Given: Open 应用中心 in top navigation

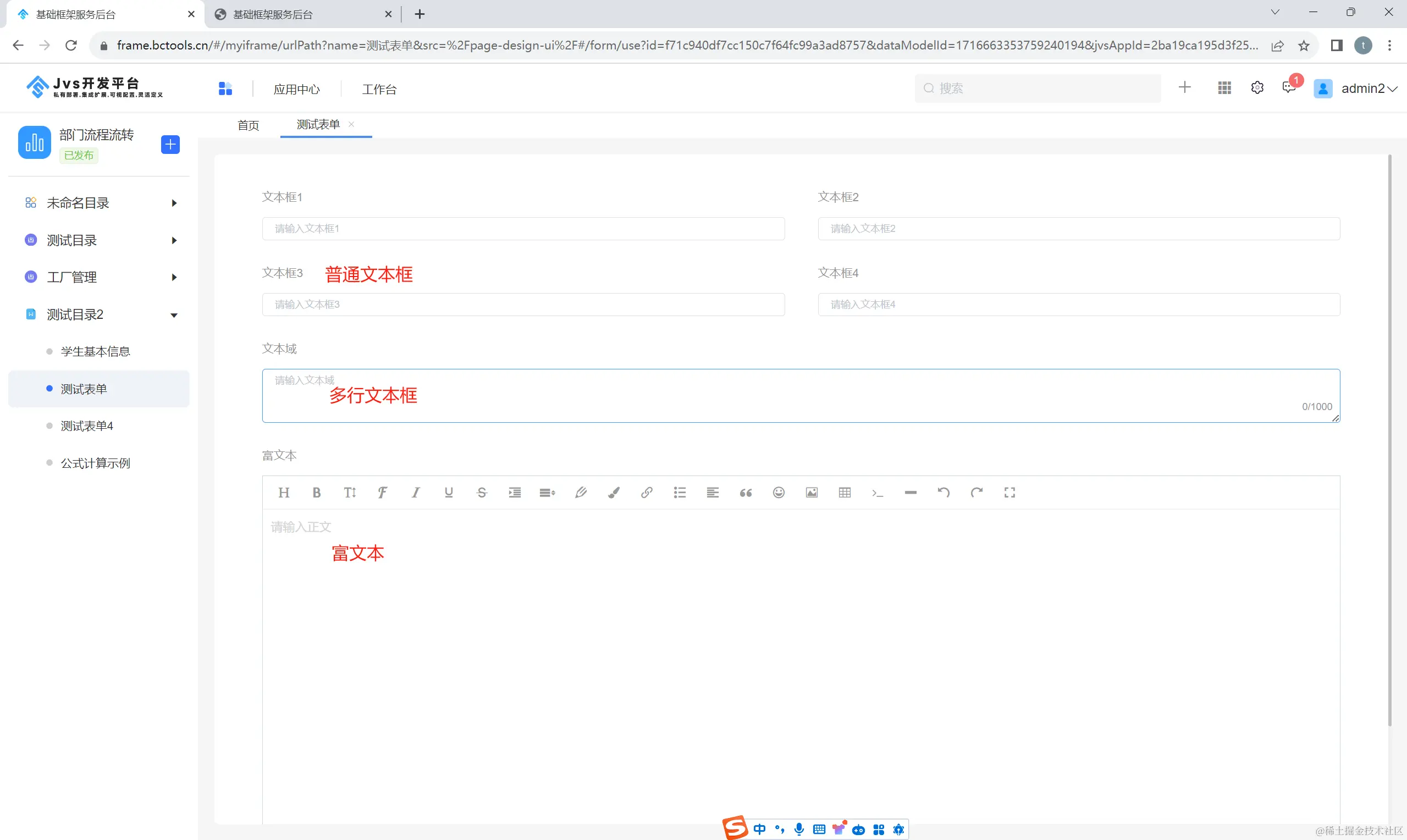Looking at the screenshot, I should click(296, 90).
